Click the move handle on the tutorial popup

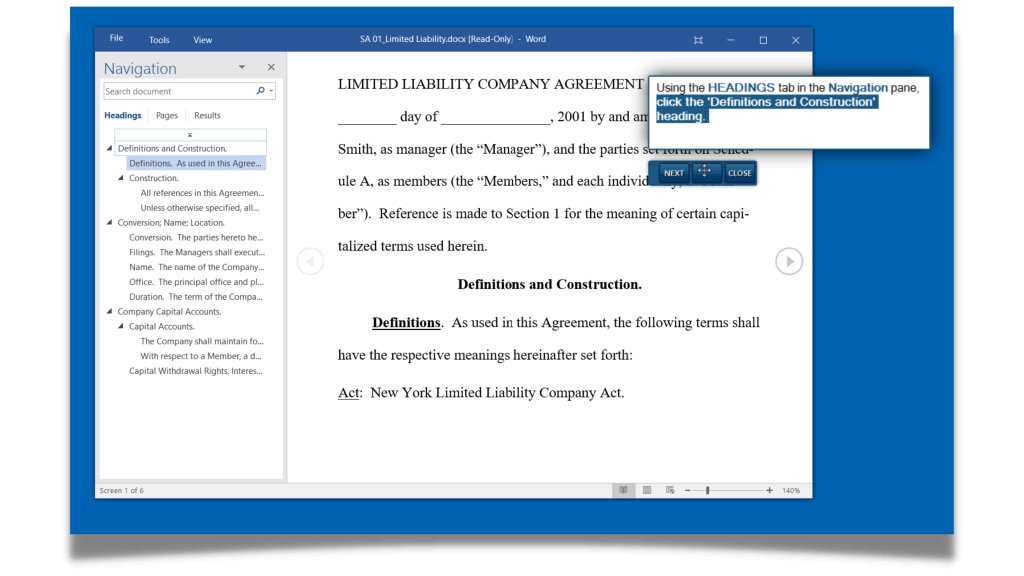tap(705, 172)
